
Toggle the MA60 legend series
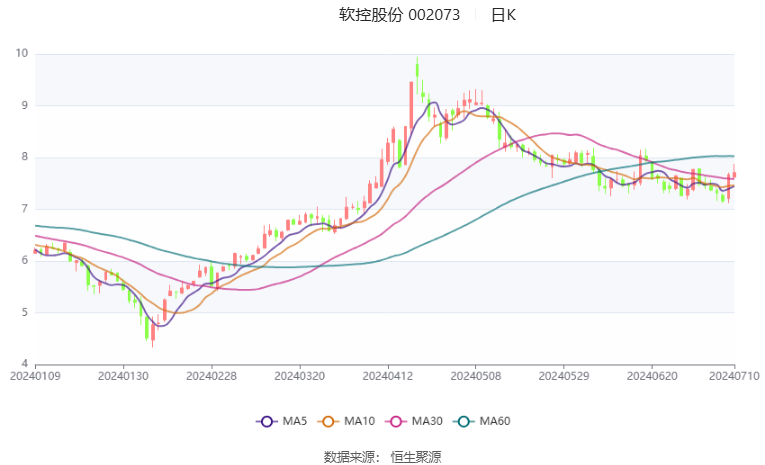coord(482,421)
